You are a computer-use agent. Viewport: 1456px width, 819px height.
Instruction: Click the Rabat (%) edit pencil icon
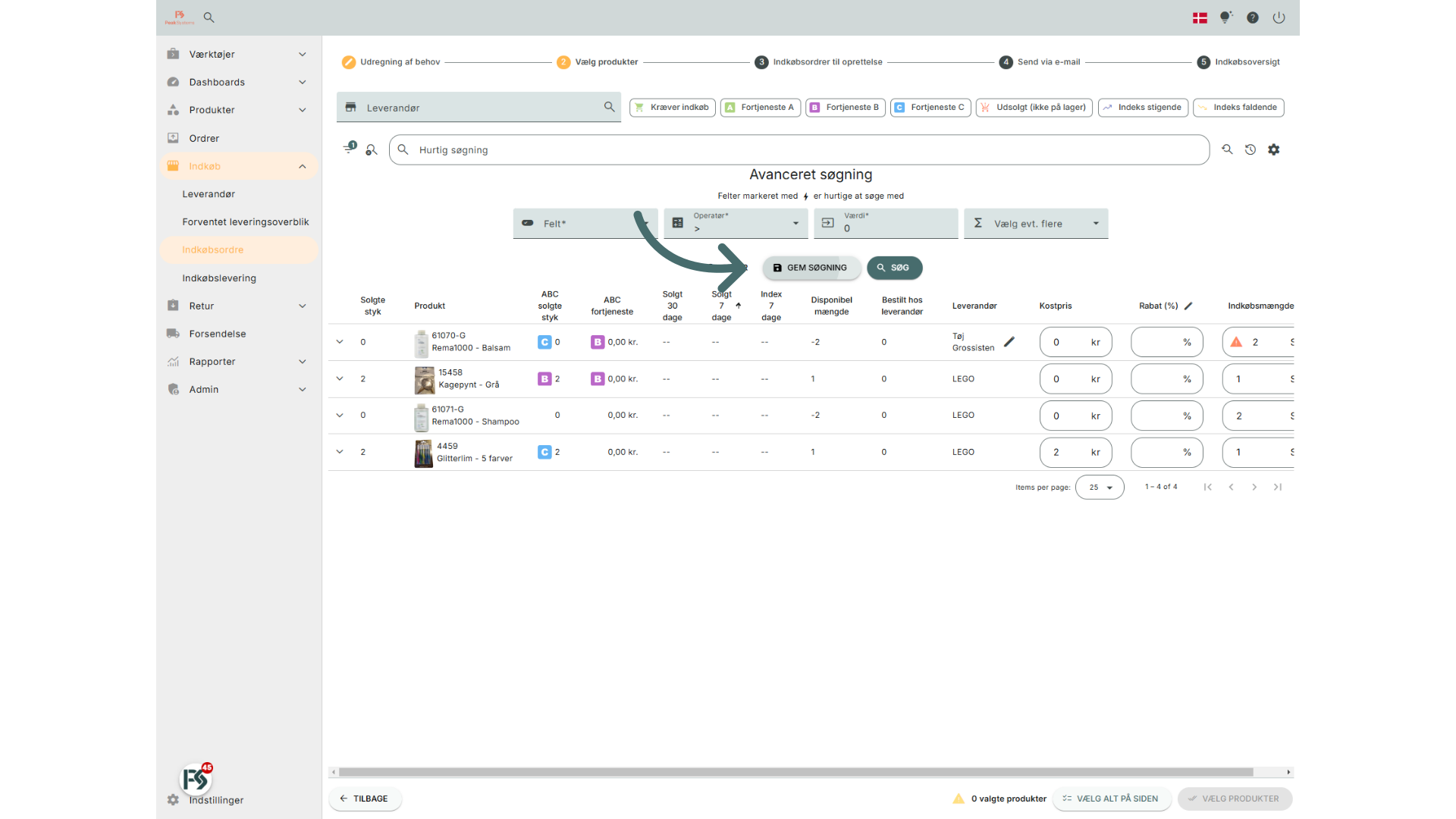pyautogui.click(x=1188, y=306)
